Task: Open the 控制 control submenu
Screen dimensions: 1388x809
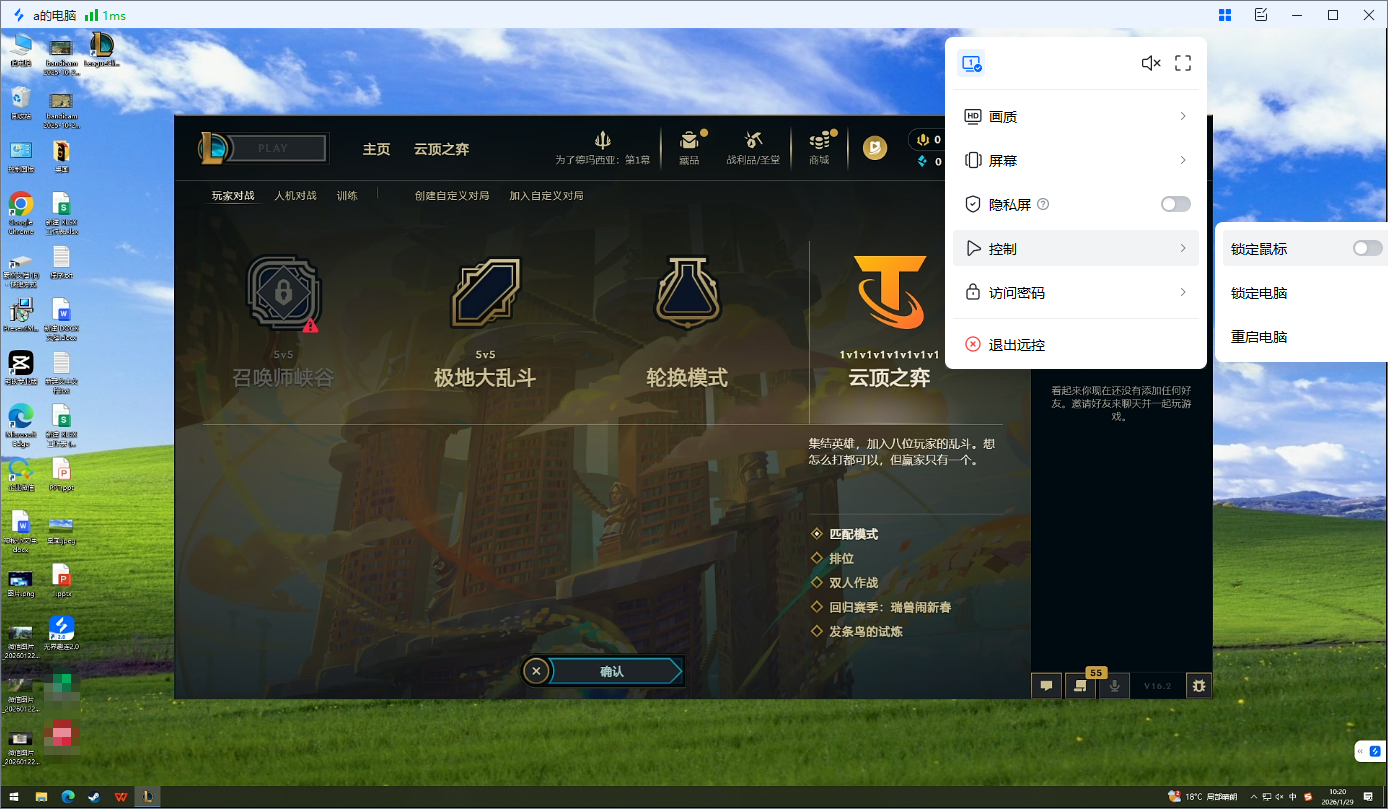Action: click(x=1076, y=248)
